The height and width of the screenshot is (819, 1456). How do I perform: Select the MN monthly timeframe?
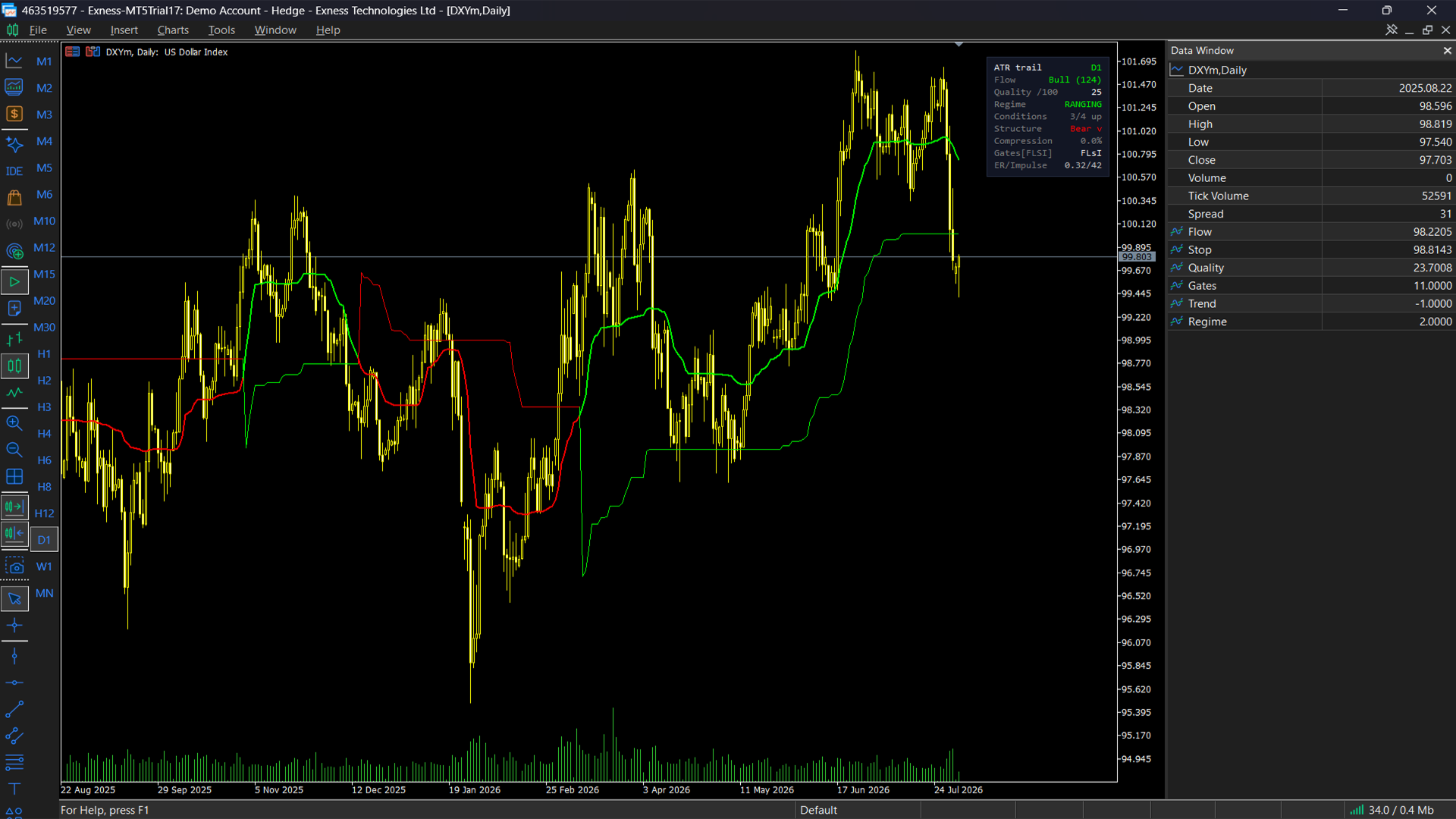[x=44, y=593]
